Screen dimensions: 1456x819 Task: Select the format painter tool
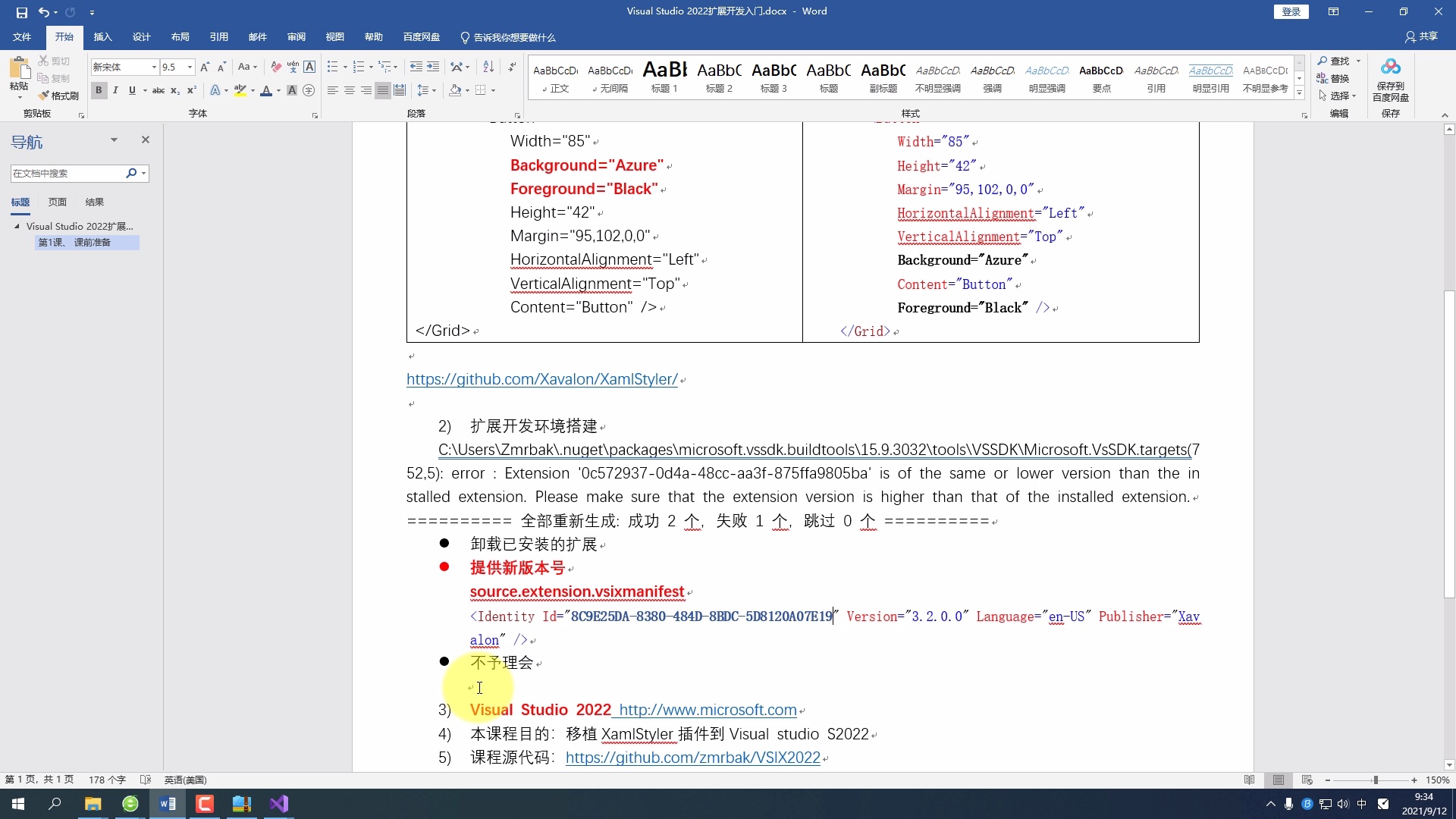(x=59, y=96)
